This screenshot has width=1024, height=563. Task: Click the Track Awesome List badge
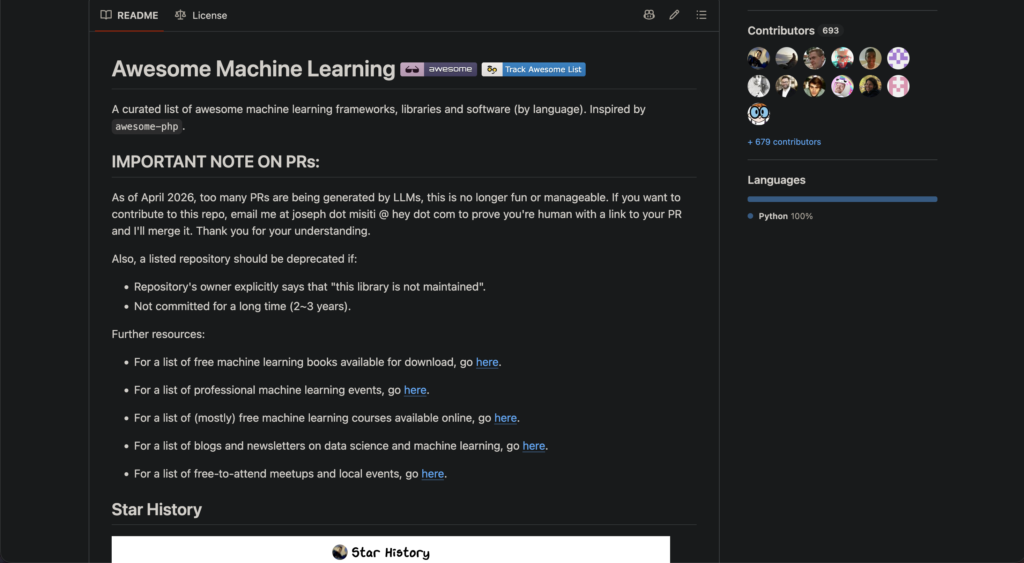click(x=534, y=69)
